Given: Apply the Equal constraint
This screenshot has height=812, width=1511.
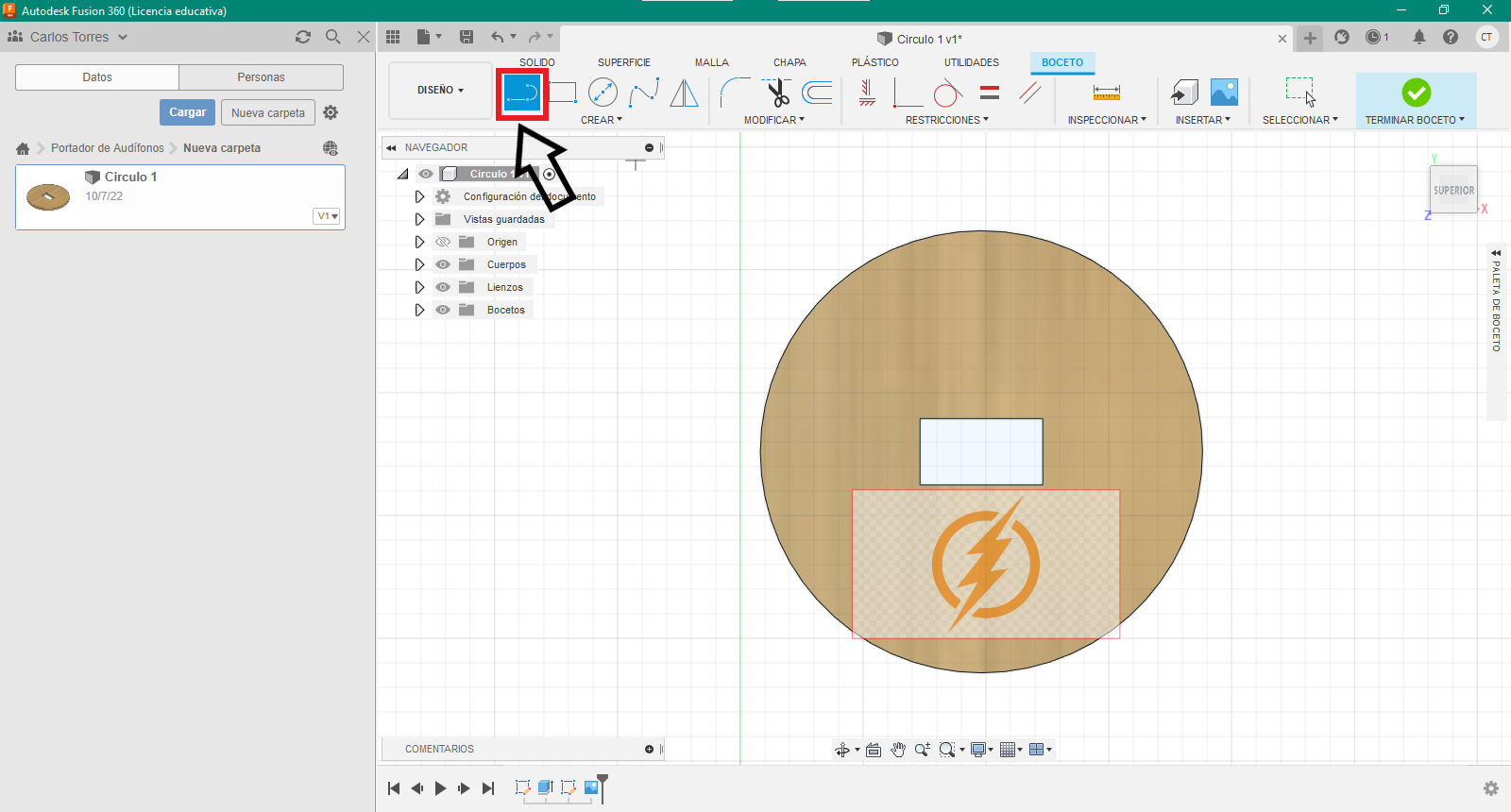Looking at the screenshot, I should [x=990, y=93].
